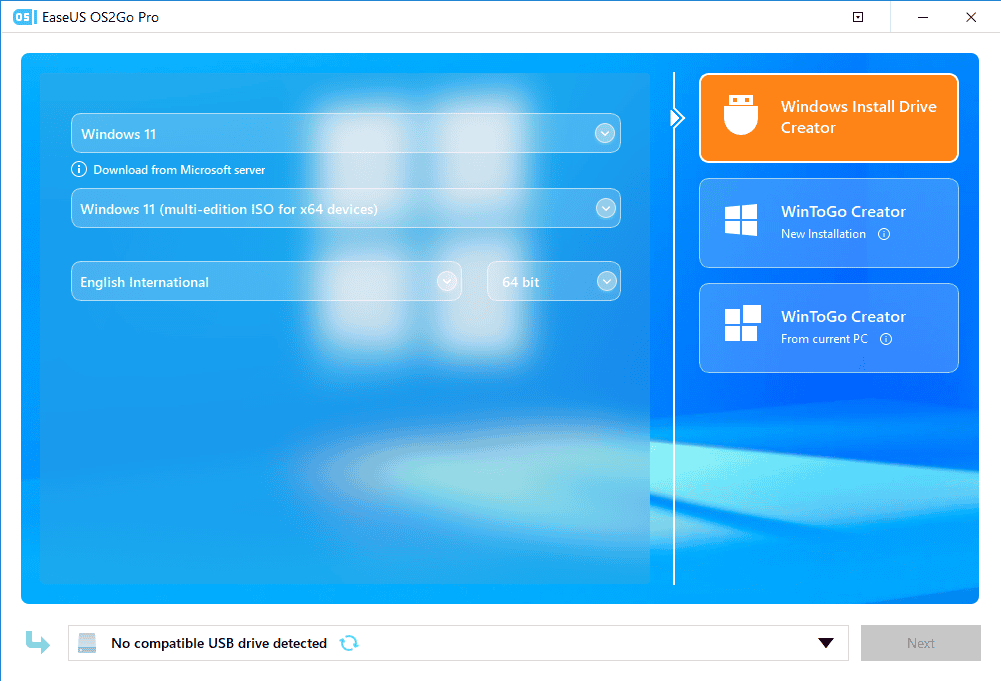Click the USB drive icon on Windows Install Drive Creator
1001x681 pixels.
[740, 115]
